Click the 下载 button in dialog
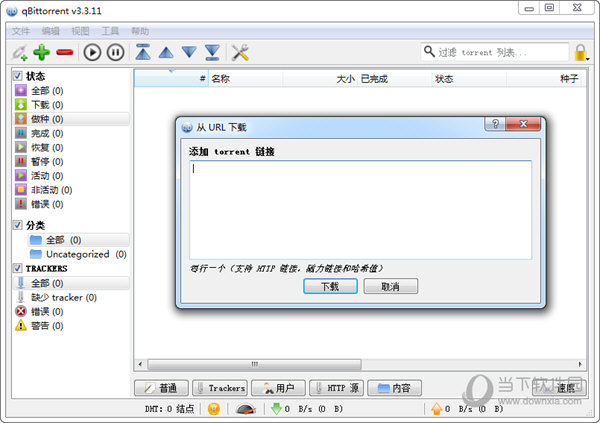This screenshot has height=423, width=600. point(330,286)
